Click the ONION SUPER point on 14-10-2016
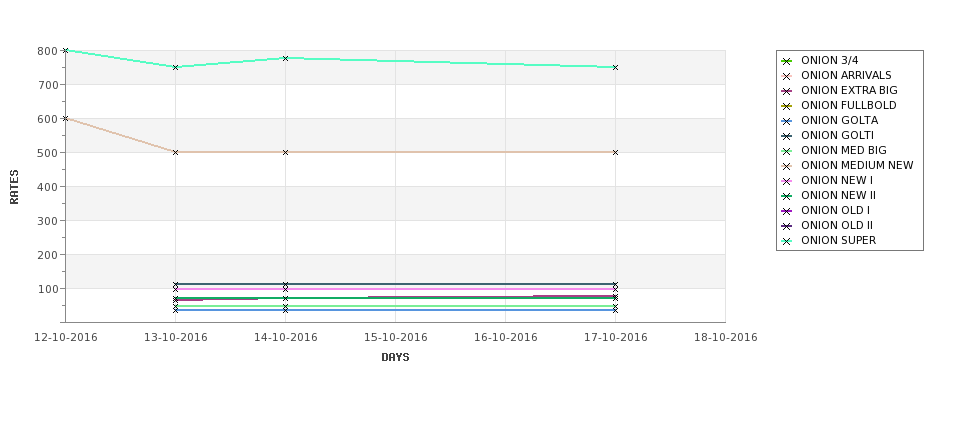 point(285,58)
